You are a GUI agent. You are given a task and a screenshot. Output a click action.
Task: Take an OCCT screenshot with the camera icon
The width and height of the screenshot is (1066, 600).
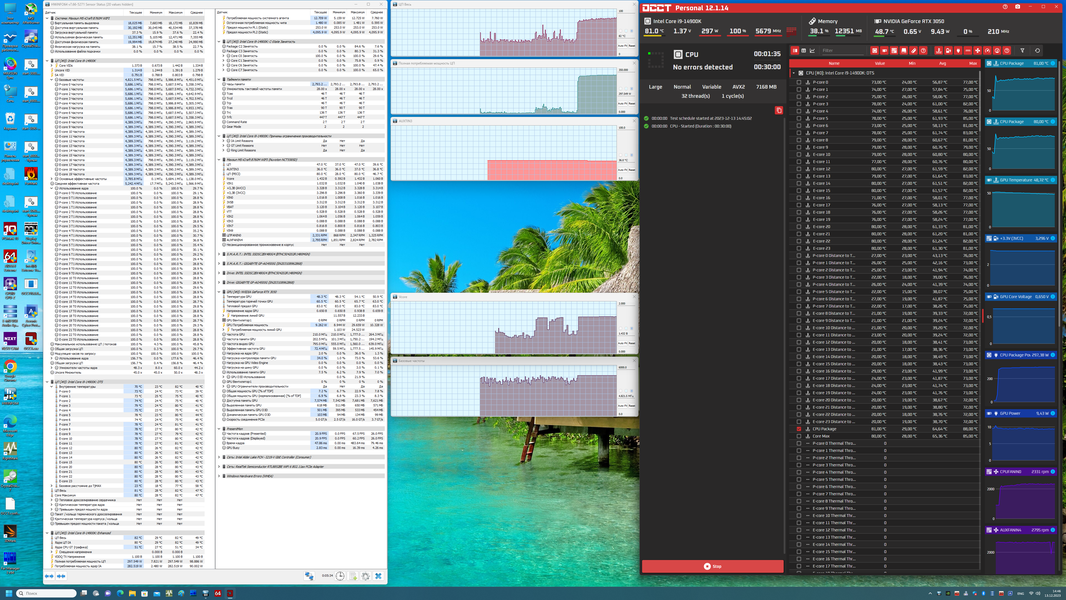coord(1018,7)
